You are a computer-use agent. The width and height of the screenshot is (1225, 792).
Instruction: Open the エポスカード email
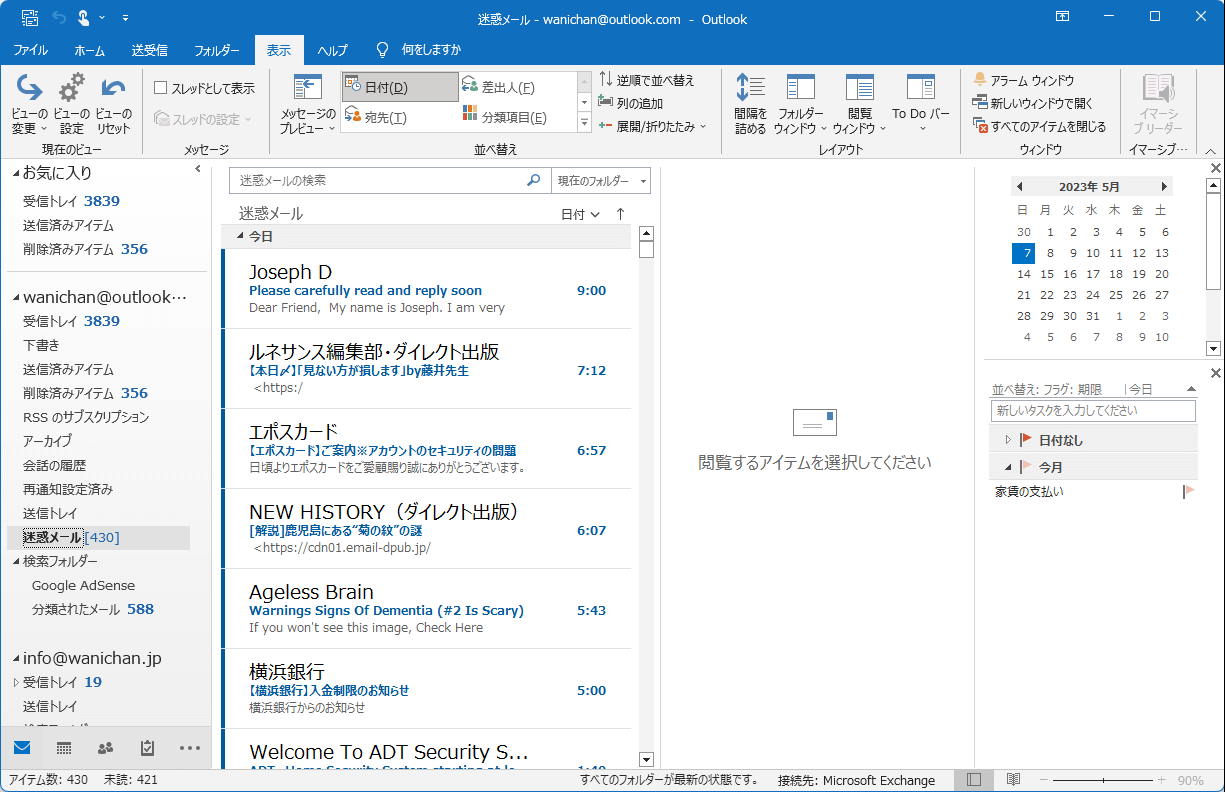point(428,449)
